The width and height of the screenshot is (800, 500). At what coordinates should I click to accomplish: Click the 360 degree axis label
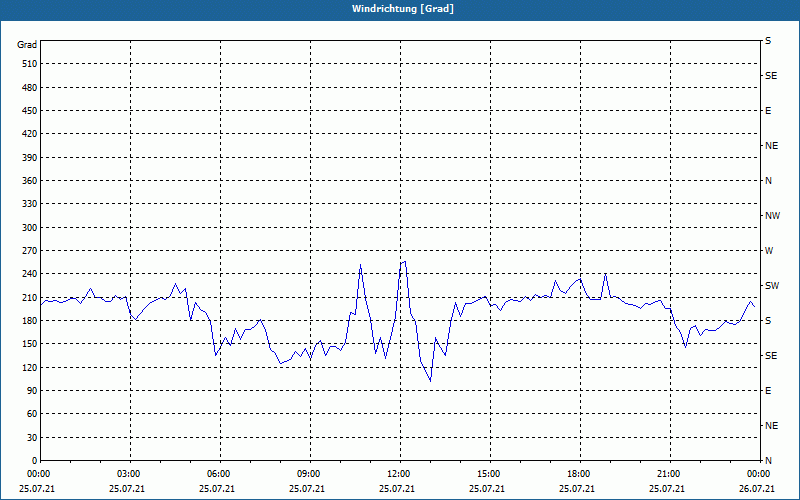[x=29, y=181]
